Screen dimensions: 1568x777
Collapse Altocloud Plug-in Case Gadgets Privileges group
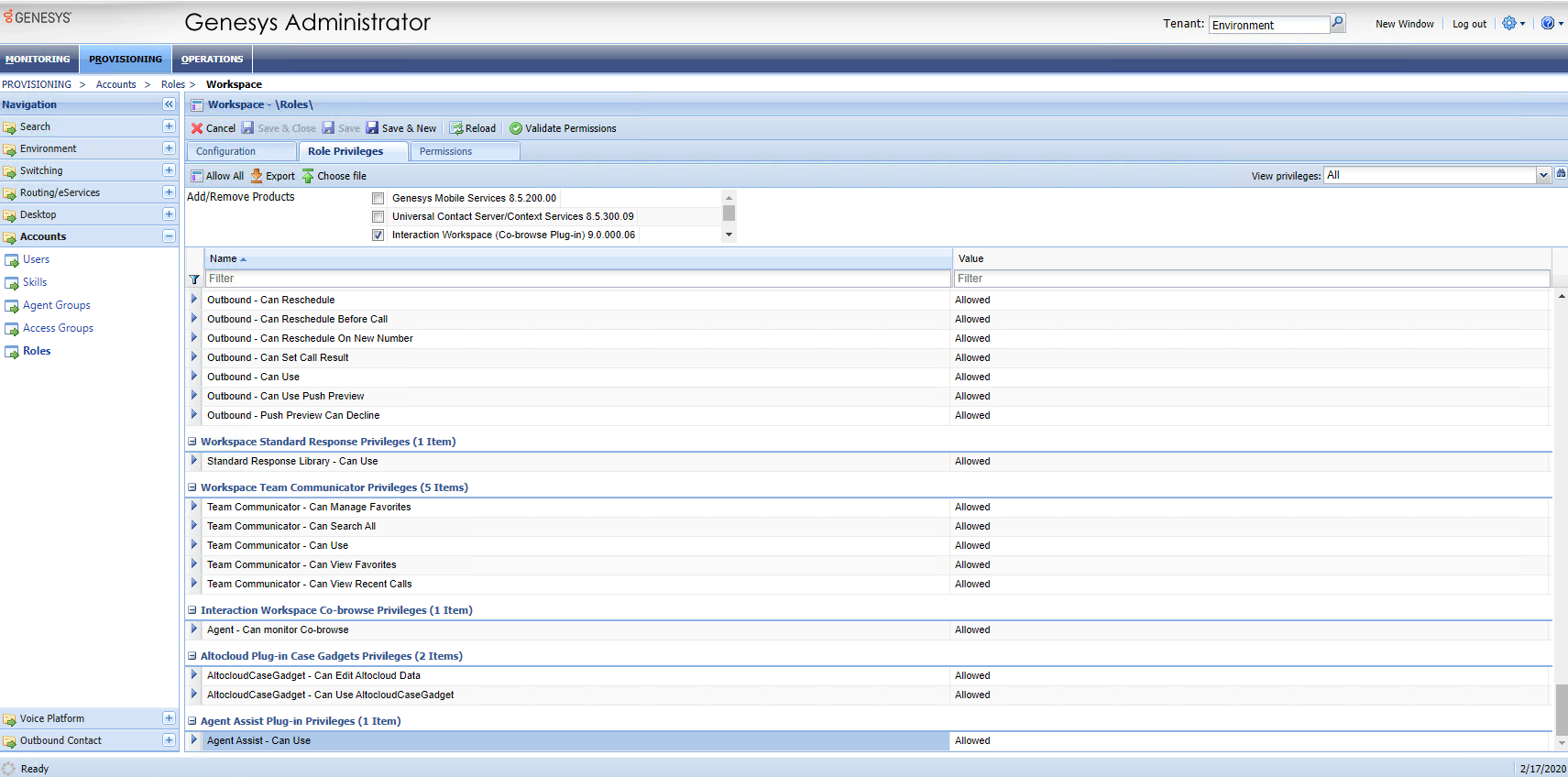click(192, 656)
